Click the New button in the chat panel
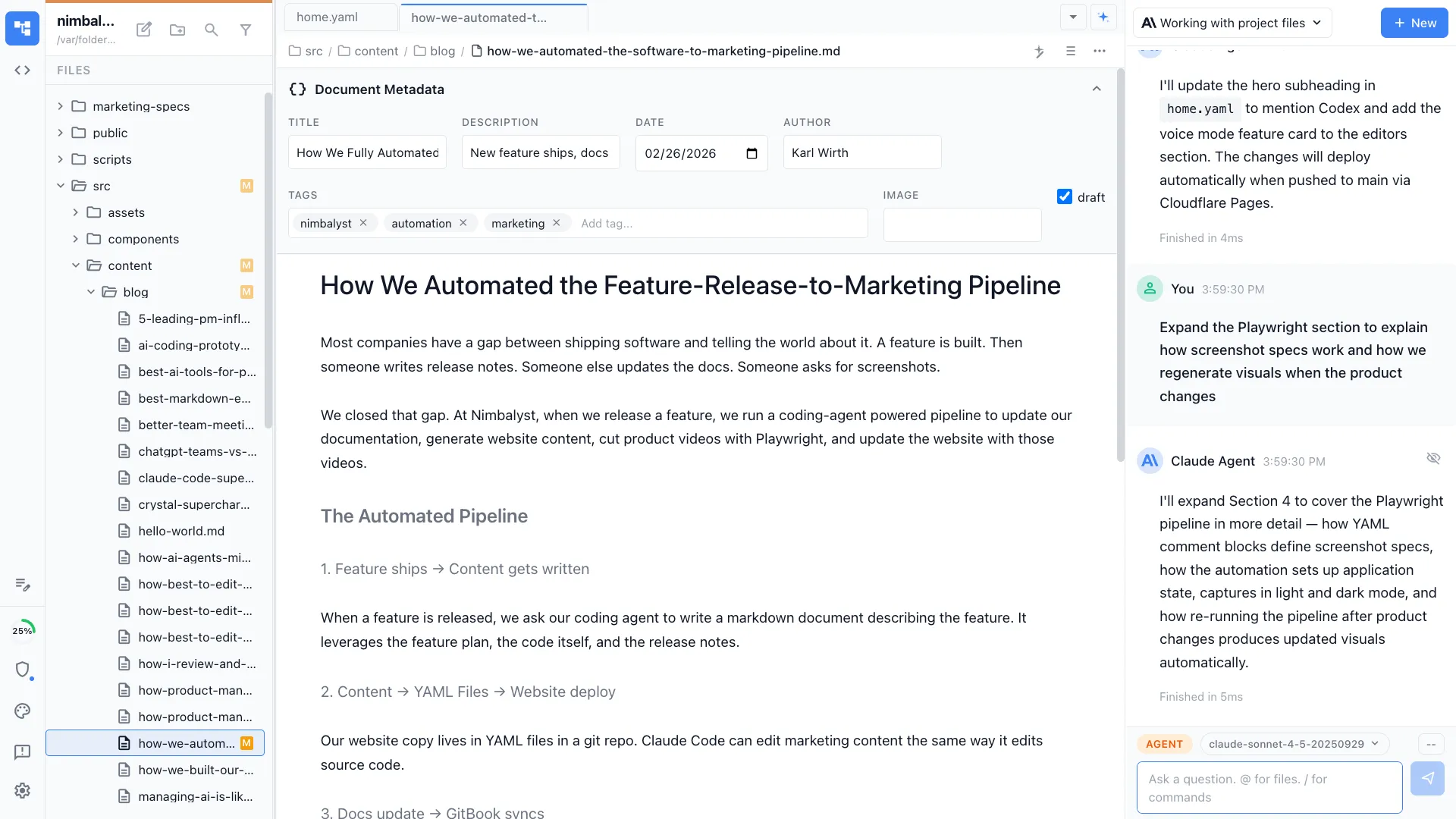 (x=1414, y=23)
